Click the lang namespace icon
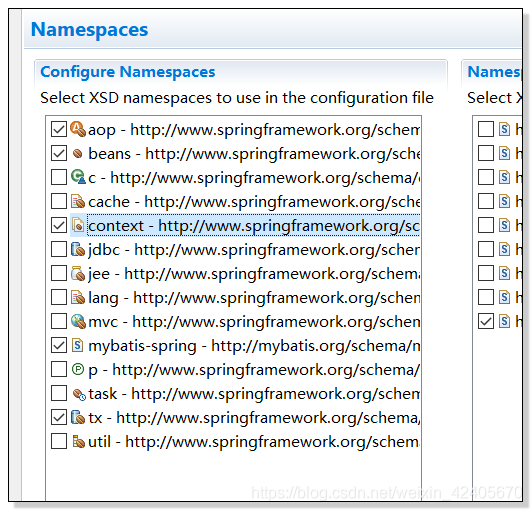Screen dimensions: 532x511 pos(78,298)
